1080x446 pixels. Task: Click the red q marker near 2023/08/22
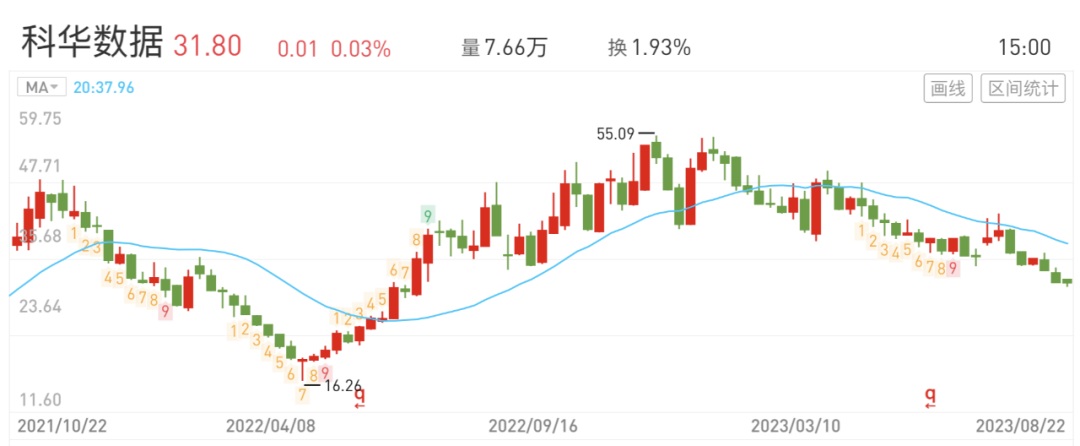point(931,397)
